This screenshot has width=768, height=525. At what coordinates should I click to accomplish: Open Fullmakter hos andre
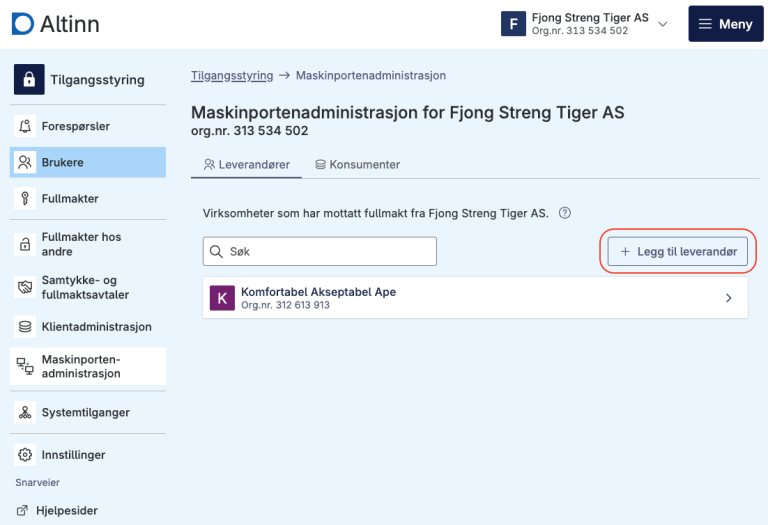click(88, 244)
